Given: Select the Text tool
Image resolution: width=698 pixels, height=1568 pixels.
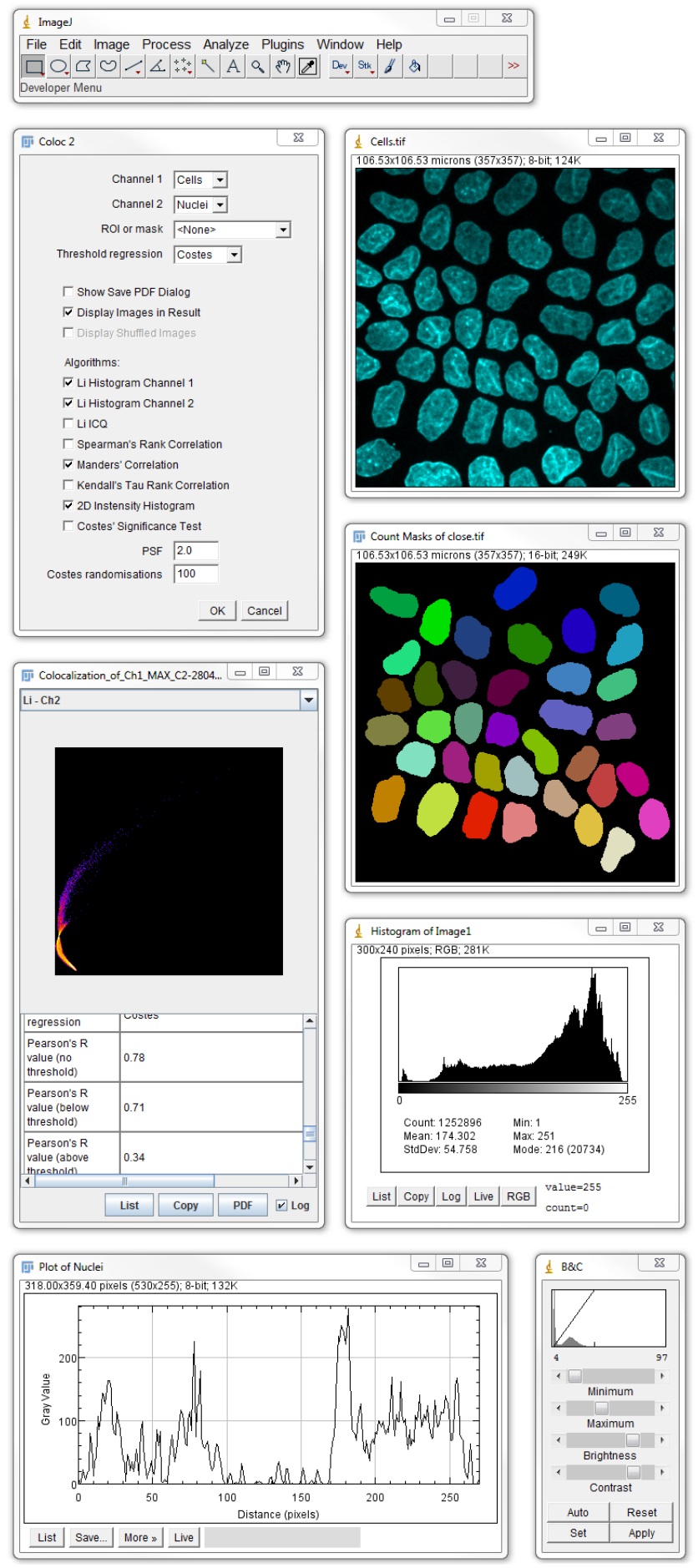Looking at the screenshot, I should (233, 66).
